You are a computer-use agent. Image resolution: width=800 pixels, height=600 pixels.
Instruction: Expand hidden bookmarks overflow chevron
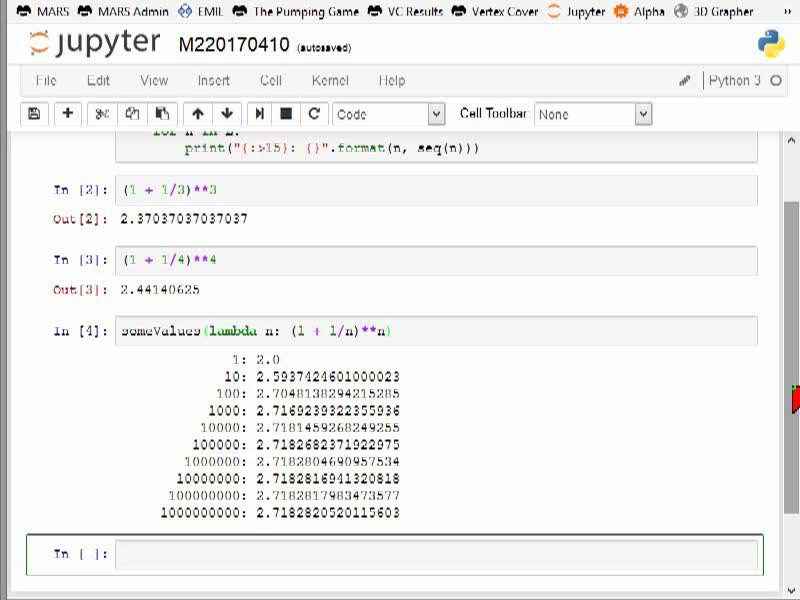[788, 11]
